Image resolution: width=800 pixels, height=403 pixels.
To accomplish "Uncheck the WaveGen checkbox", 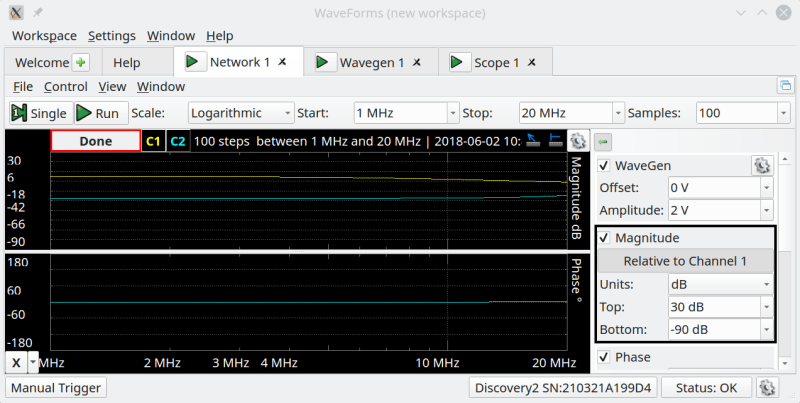I will pos(603,165).
